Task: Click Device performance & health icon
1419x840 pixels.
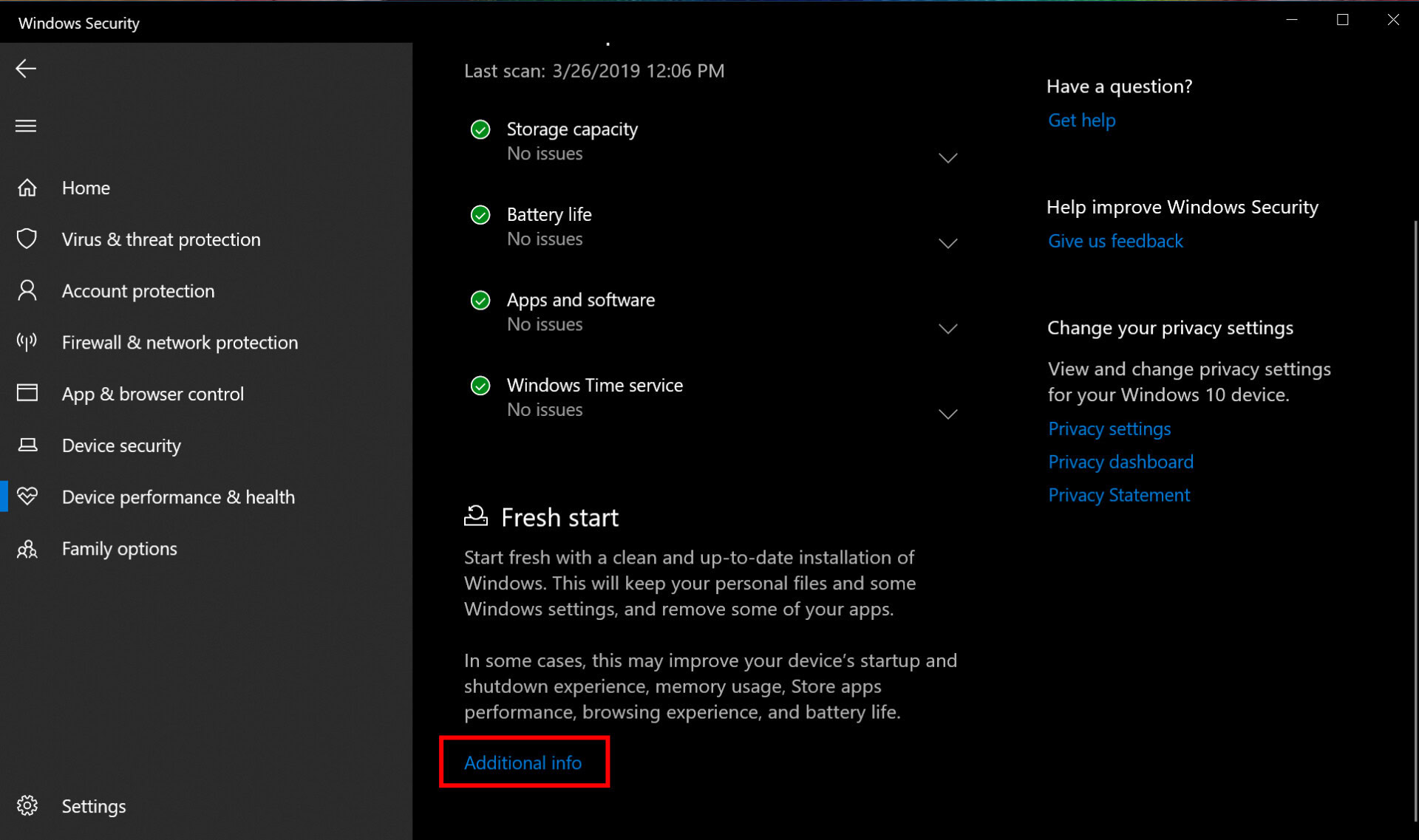Action: 29,496
